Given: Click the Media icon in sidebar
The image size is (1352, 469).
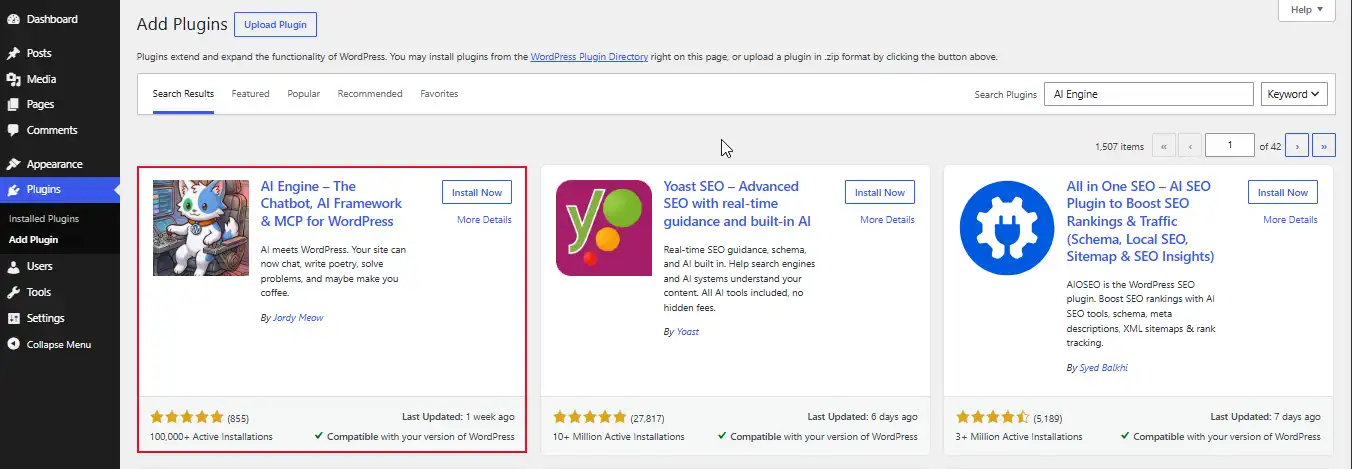Looking at the screenshot, I should 13,79.
